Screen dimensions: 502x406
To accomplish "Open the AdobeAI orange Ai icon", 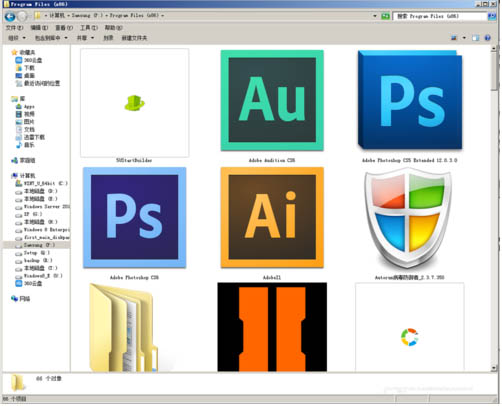I will click(272, 217).
